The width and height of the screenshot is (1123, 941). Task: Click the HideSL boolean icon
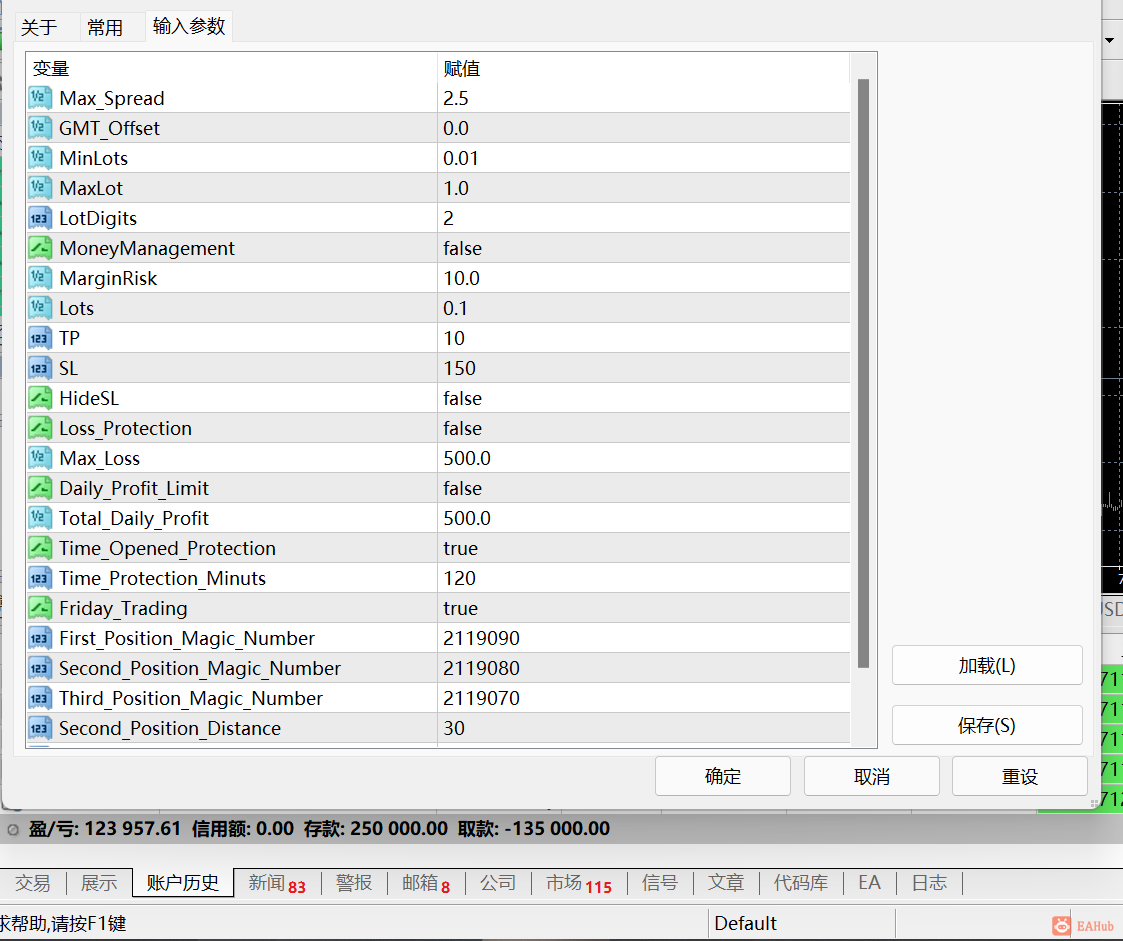coord(40,397)
